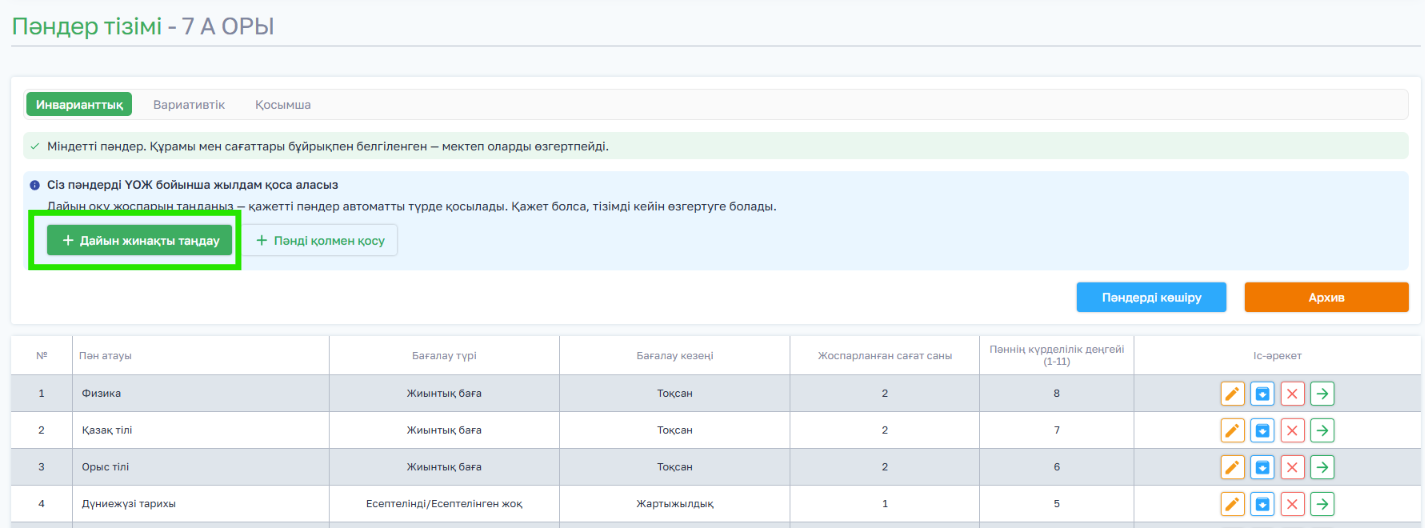Viewport: 1425px width, 528px height.
Task: Delete the Қазақ тілі row
Action: pyautogui.click(x=1293, y=430)
